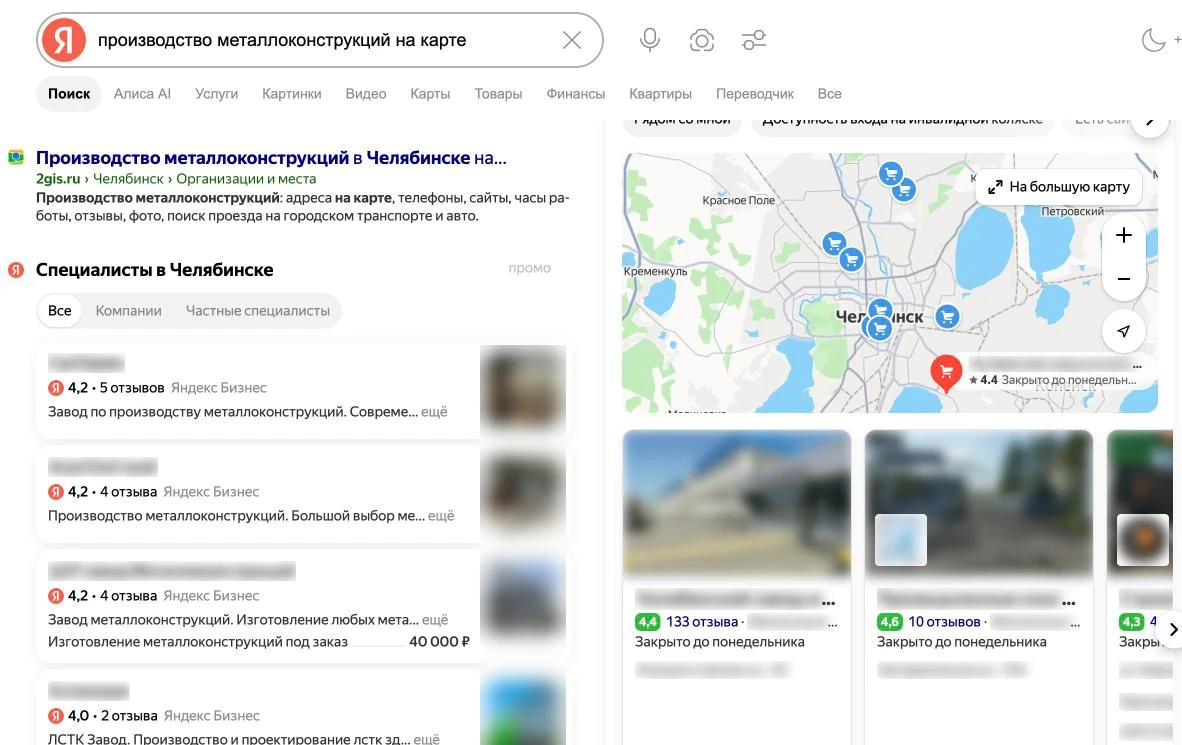The width and height of the screenshot is (1182, 745).
Task: Click the 4,6 green rating badge
Action: [890, 622]
